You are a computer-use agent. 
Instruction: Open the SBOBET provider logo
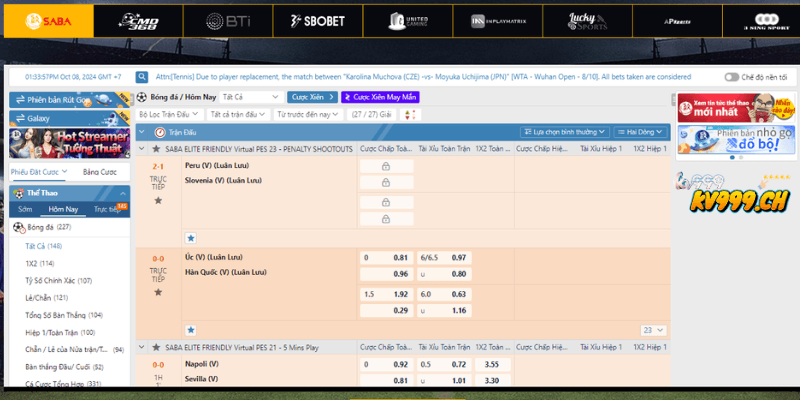317,20
